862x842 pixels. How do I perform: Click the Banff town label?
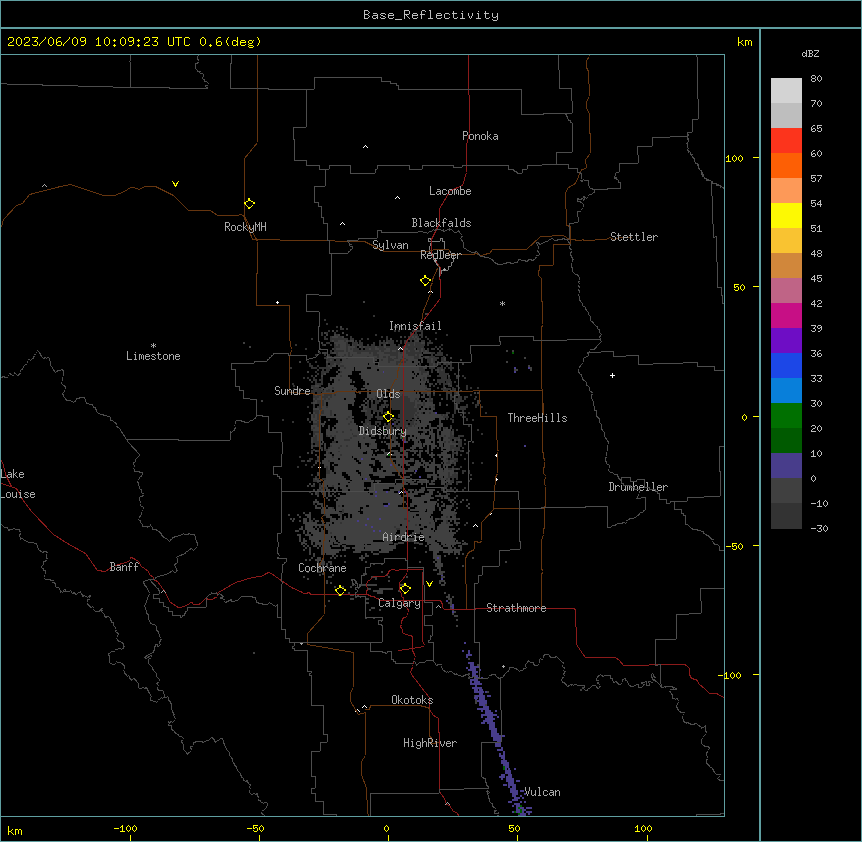click(124, 567)
